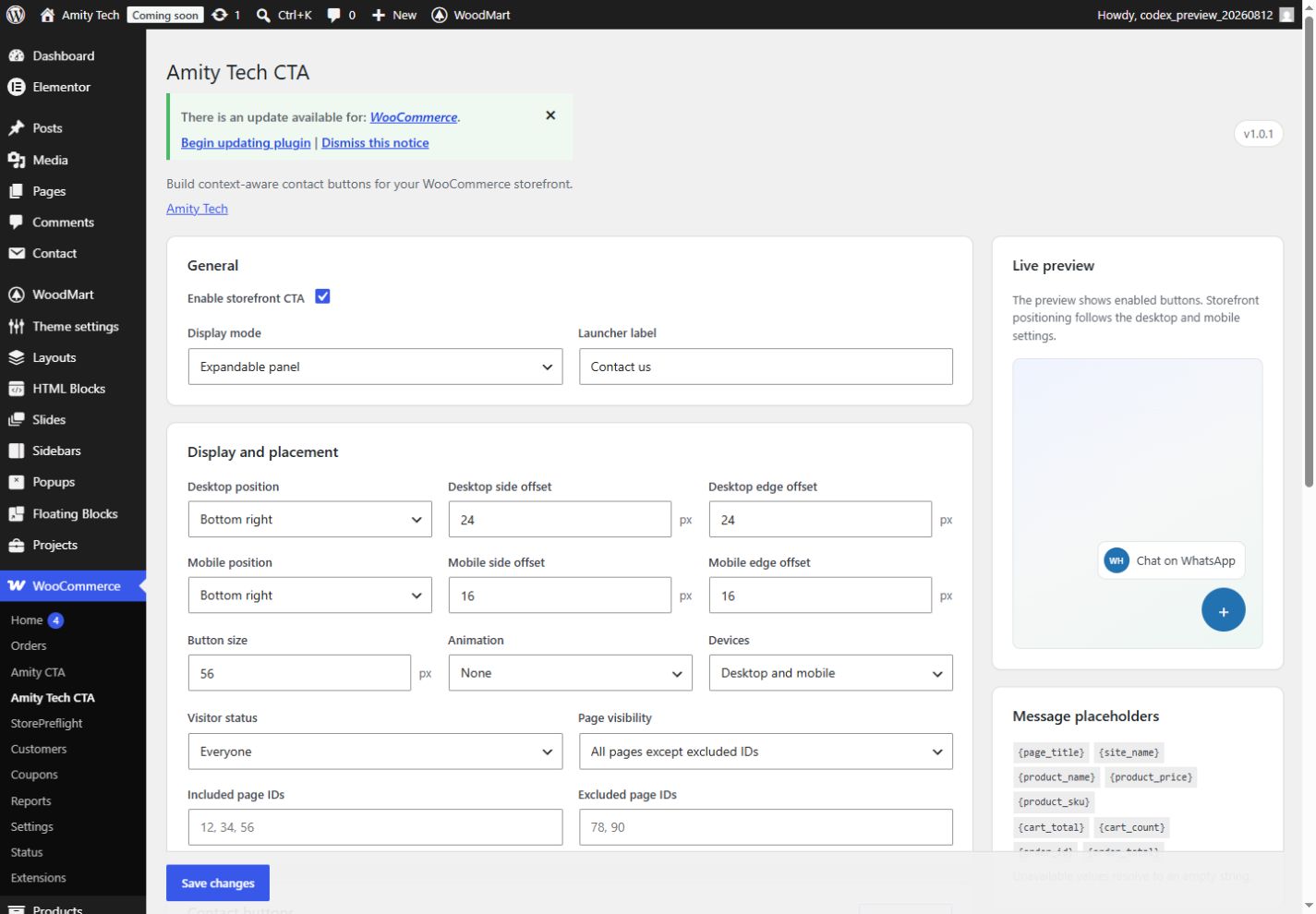Screen dimensions: 1316x914
Task: Open WooCommerce Coupons submenu item
Action: point(34,775)
